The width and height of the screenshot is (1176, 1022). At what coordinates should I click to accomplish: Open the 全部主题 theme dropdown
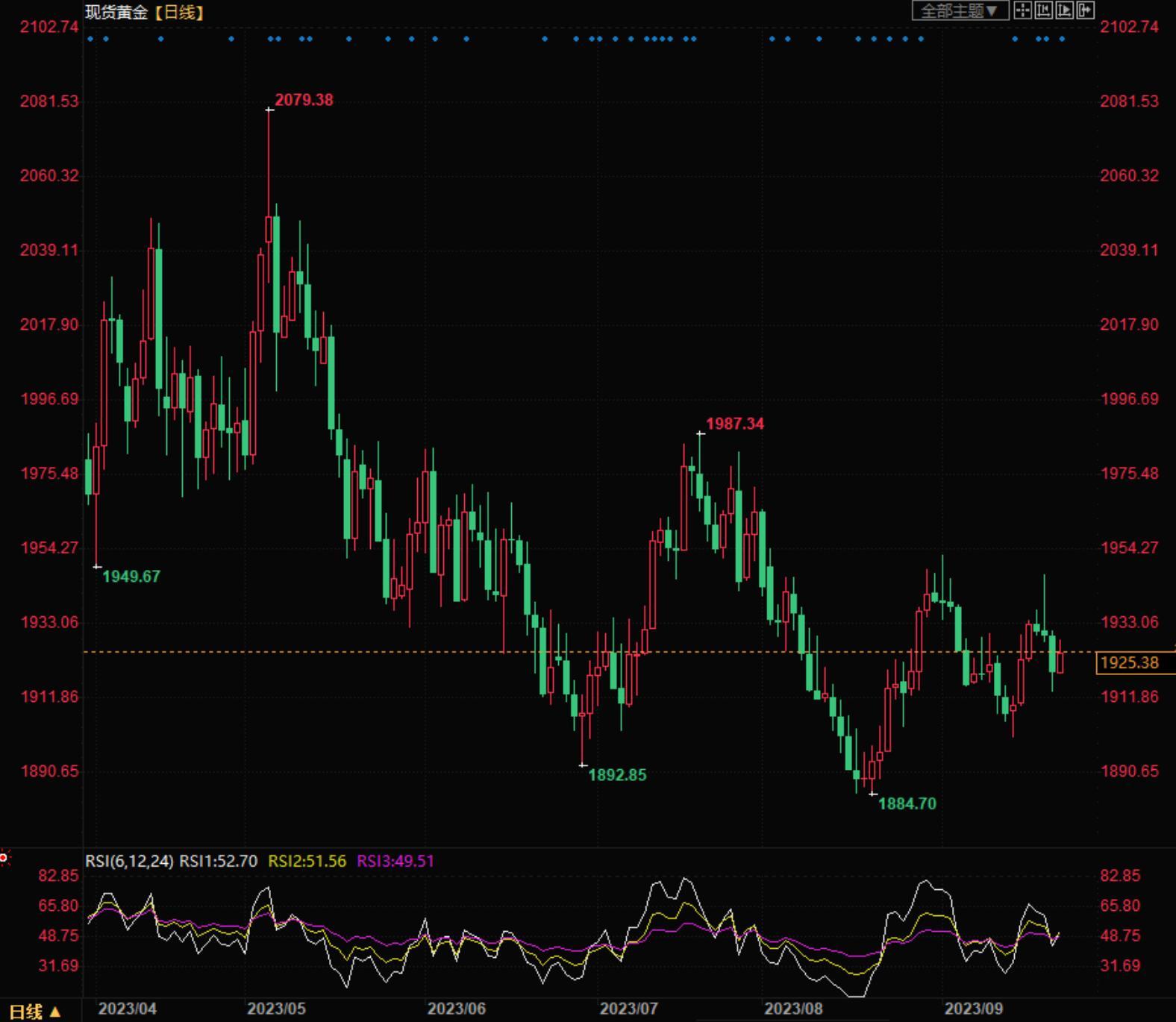[960, 10]
